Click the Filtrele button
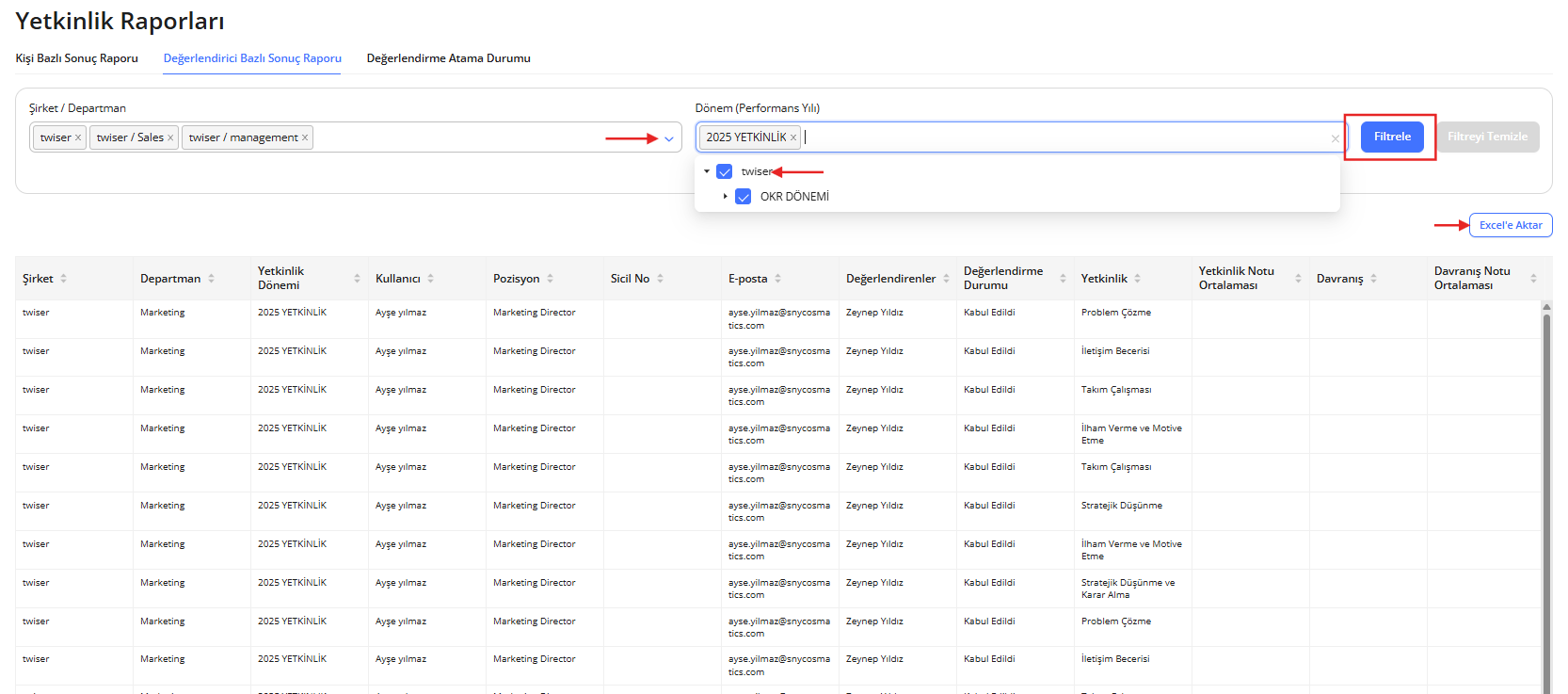 (x=1392, y=137)
